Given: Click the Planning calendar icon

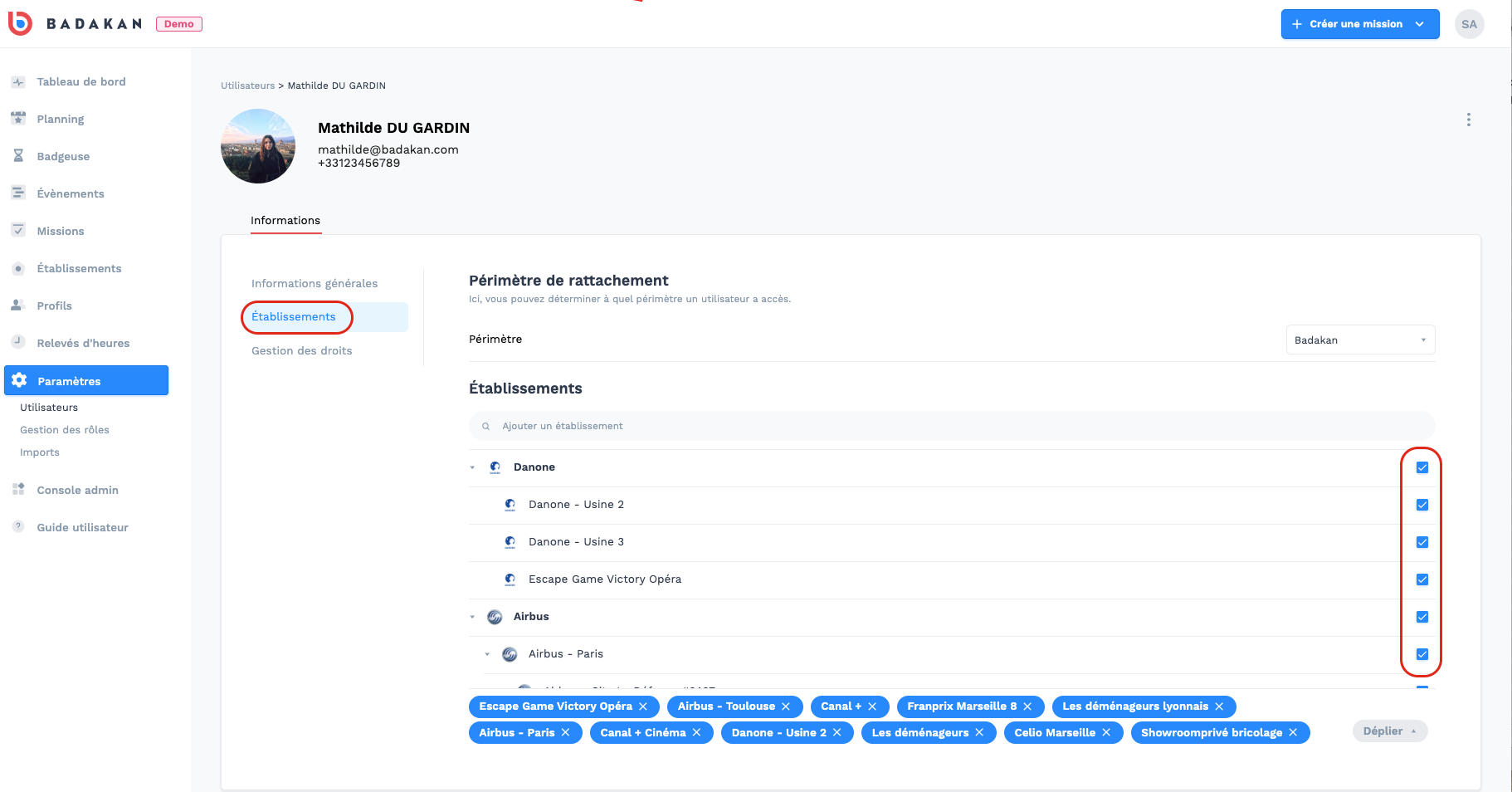Looking at the screenshot, I should [18, 119].
